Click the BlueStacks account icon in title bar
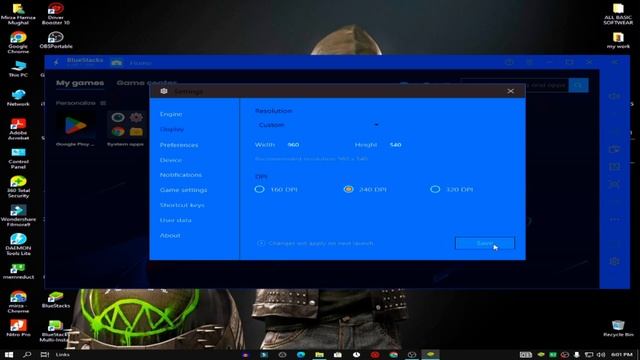The width and height of the screenshot is (640, 360). [509, 62]
